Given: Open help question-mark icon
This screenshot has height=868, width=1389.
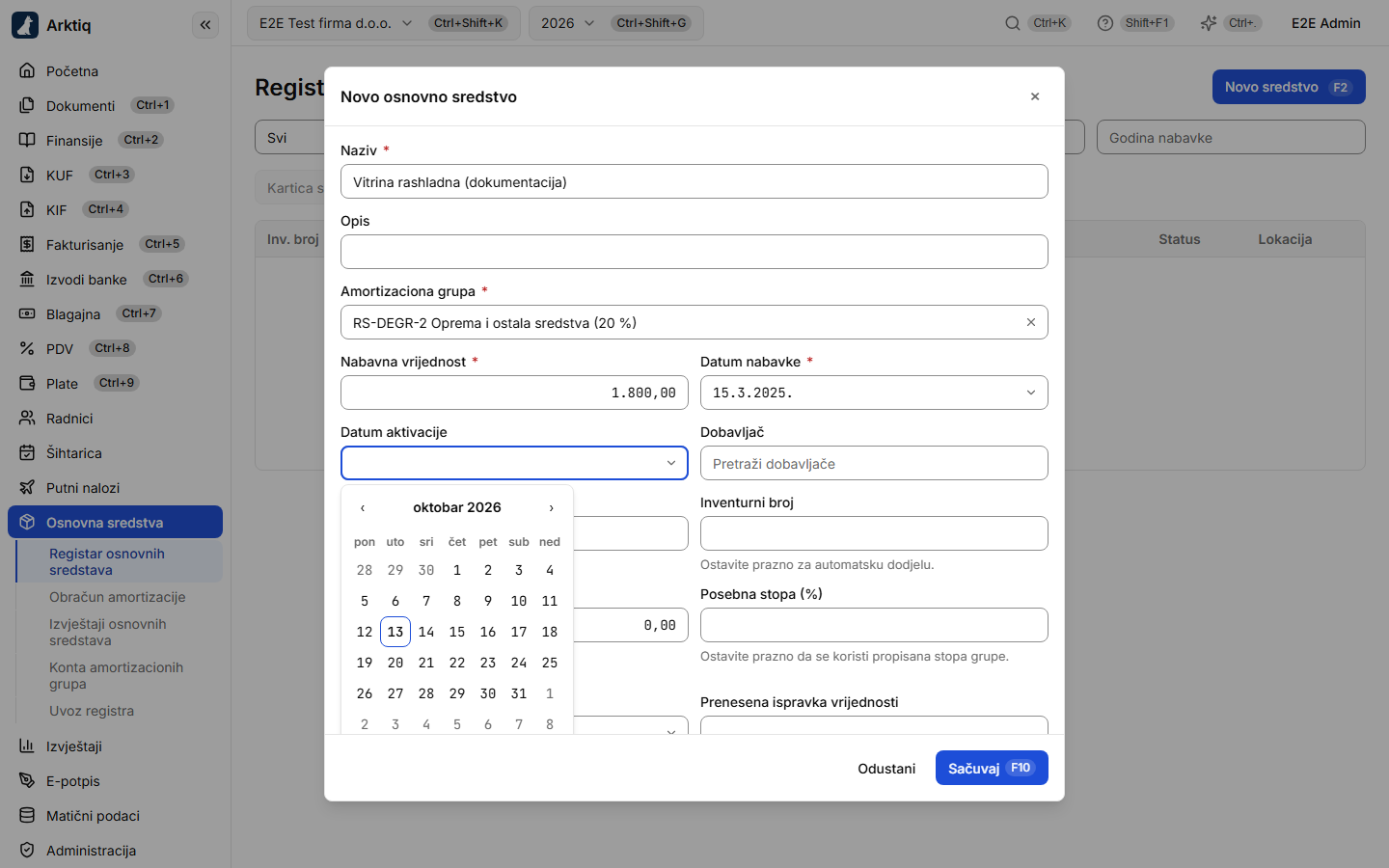Looking at the screenshot, I should click(1105, 23).
